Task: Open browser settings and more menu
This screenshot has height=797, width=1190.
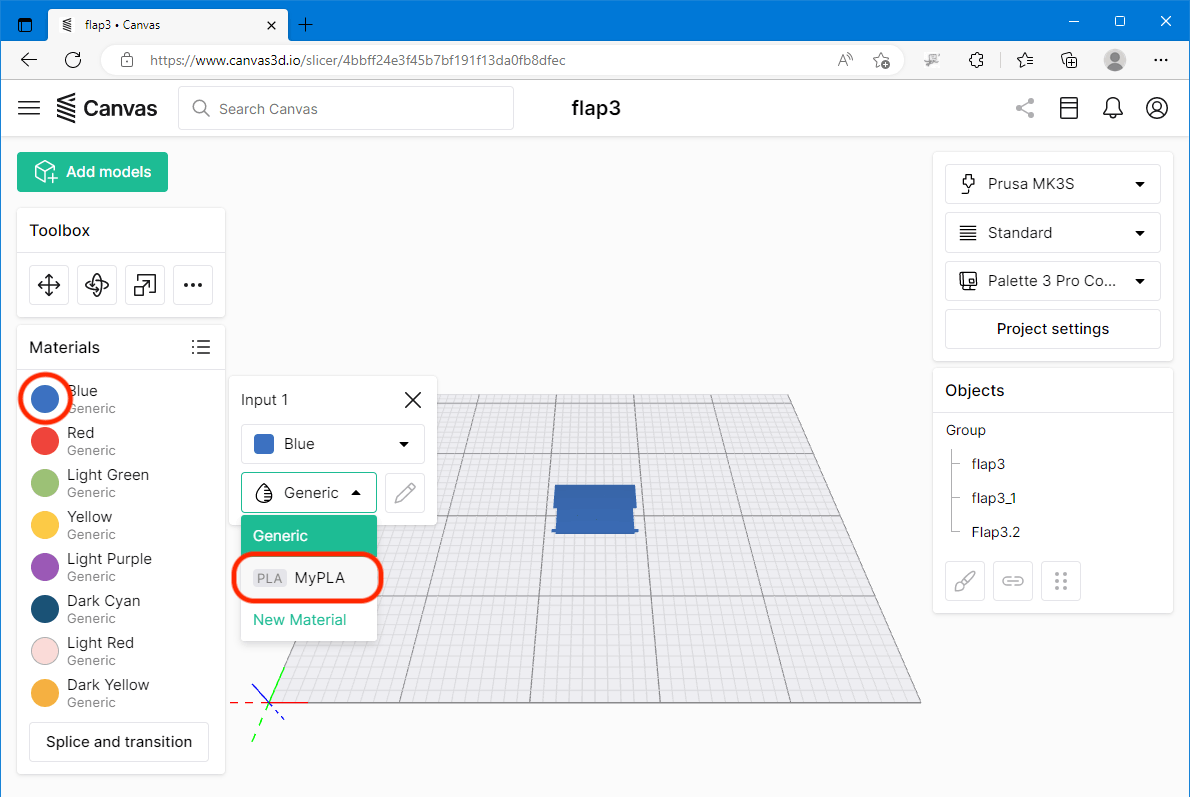Action: [x=1160, y=60]
